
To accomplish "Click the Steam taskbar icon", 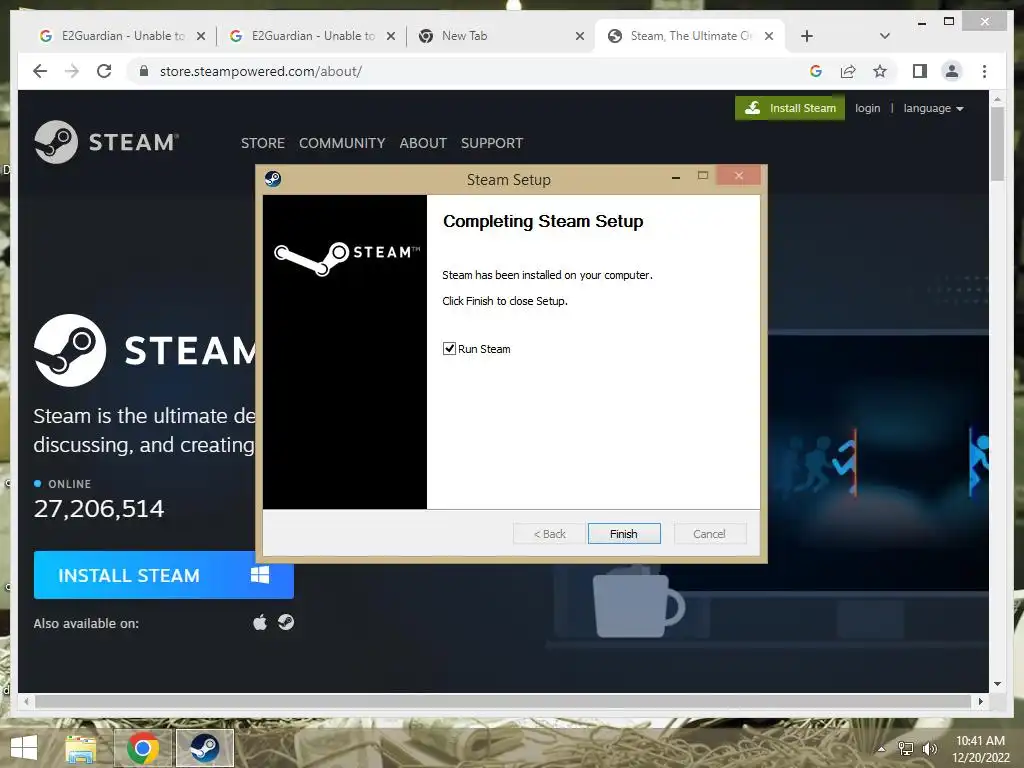I will pos(204,748).
